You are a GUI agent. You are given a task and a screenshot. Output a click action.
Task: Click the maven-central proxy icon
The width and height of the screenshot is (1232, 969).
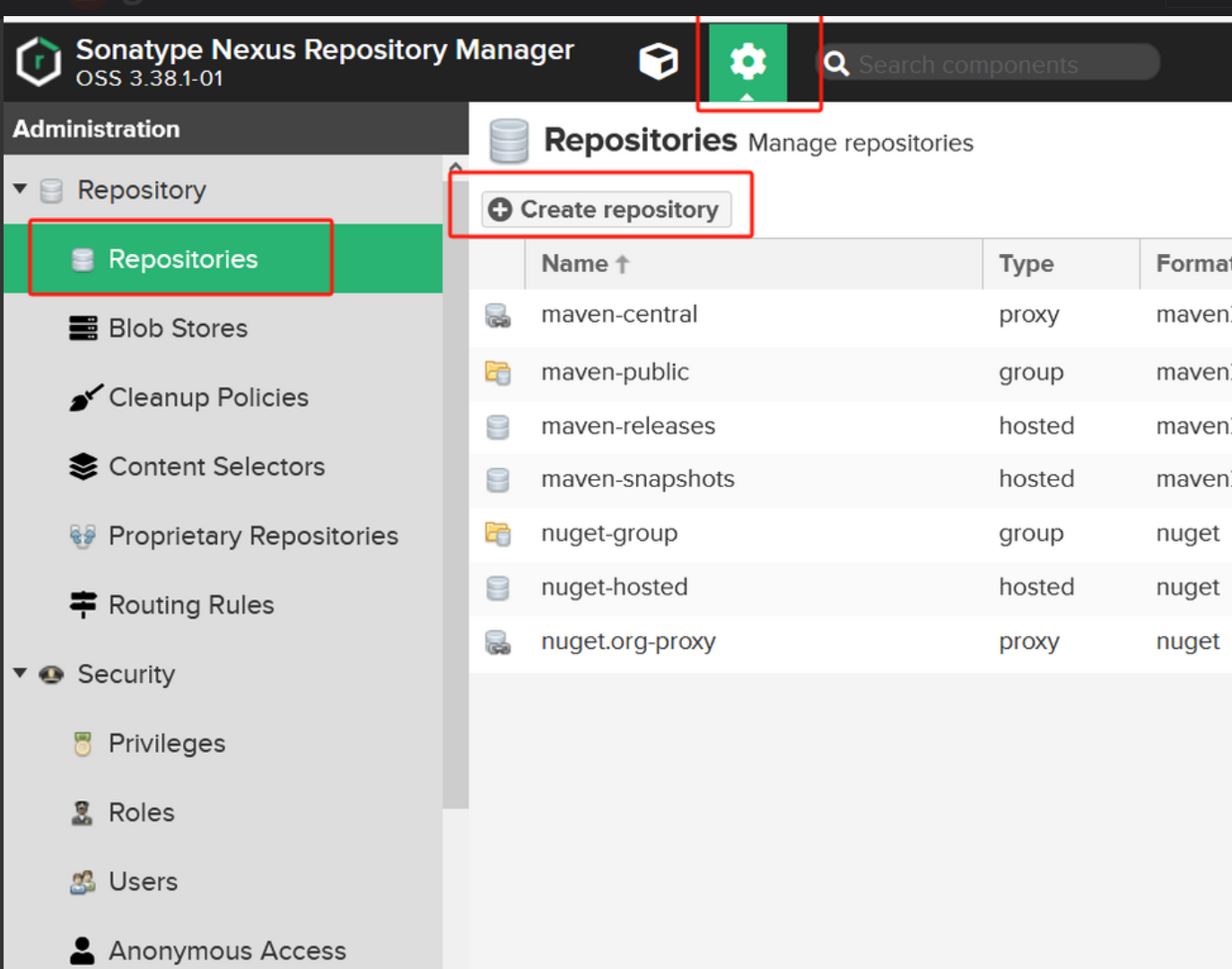498,316
